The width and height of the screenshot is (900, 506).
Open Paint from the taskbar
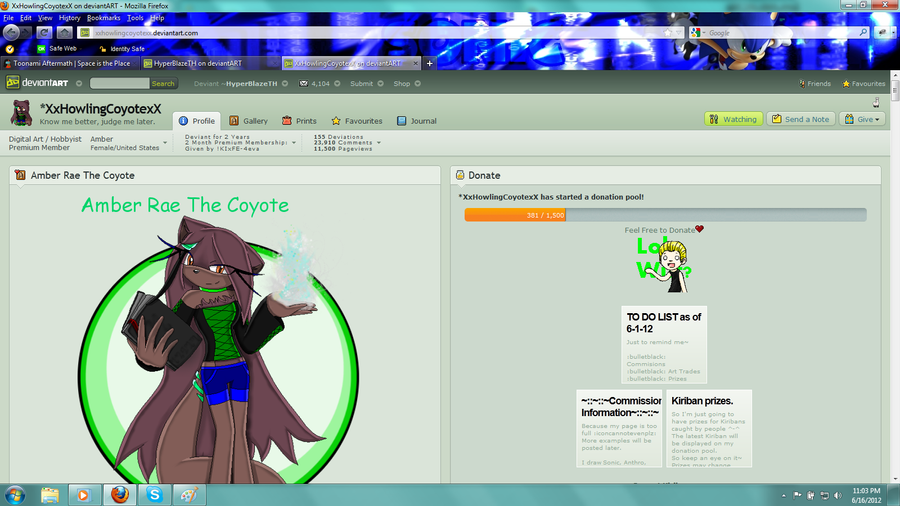[x=189, y=495]
